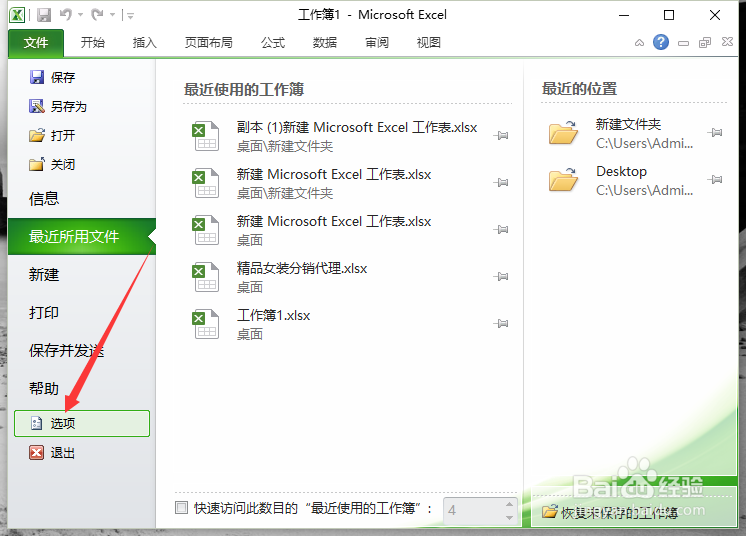Switch to the 页面布局 ribbon tab

coord(209,43)
